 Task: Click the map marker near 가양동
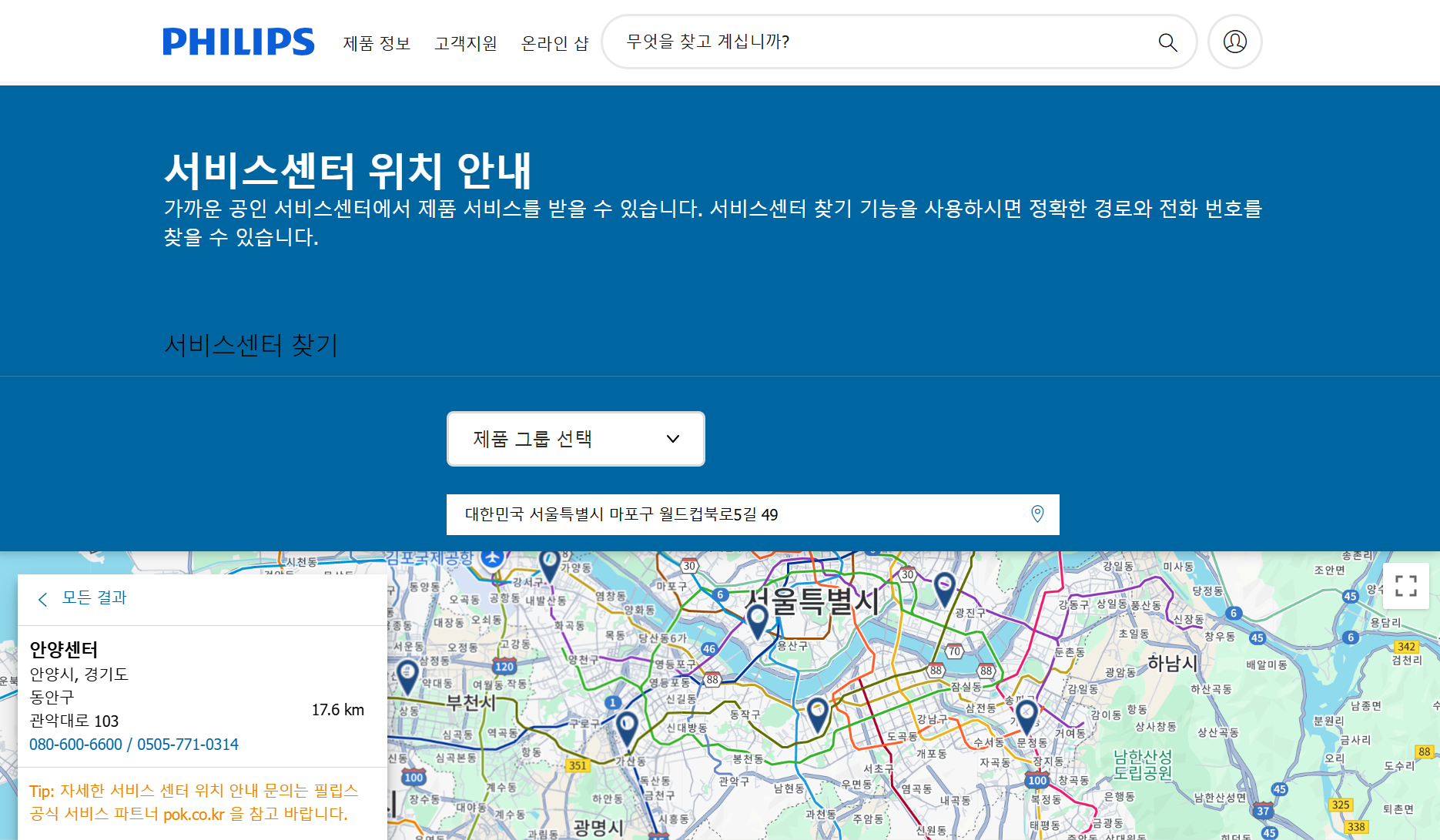tap(549, 565)
